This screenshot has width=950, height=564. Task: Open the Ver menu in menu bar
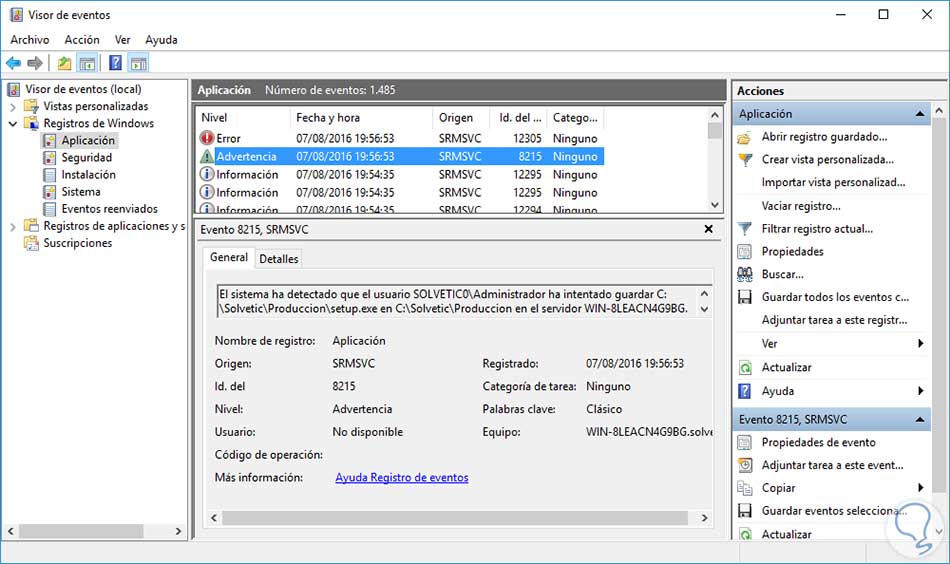[x=122, y=40]
